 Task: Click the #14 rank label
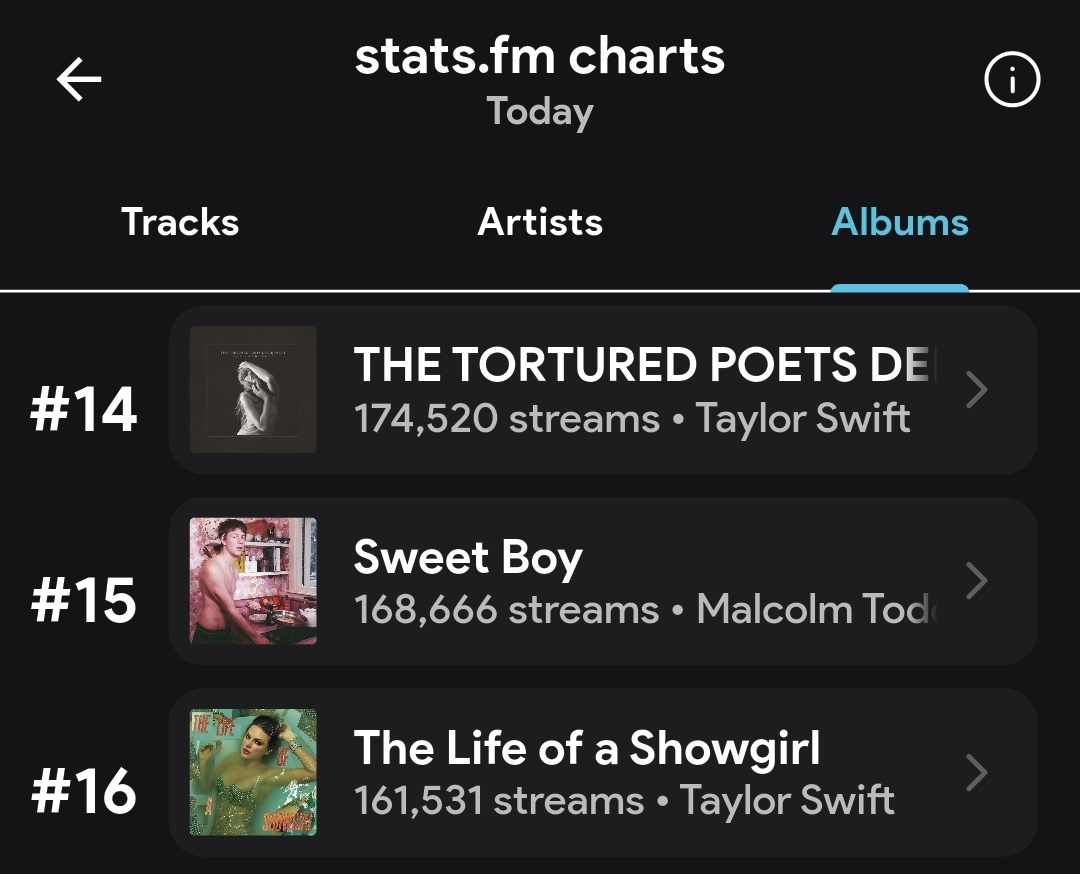tap(83, 410)
